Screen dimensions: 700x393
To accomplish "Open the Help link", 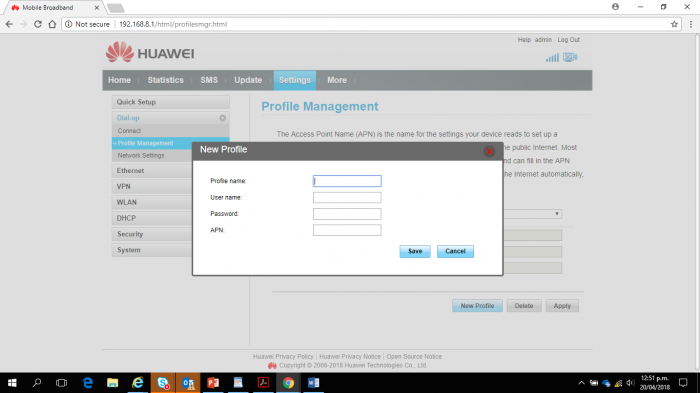I will coord(524,40).
